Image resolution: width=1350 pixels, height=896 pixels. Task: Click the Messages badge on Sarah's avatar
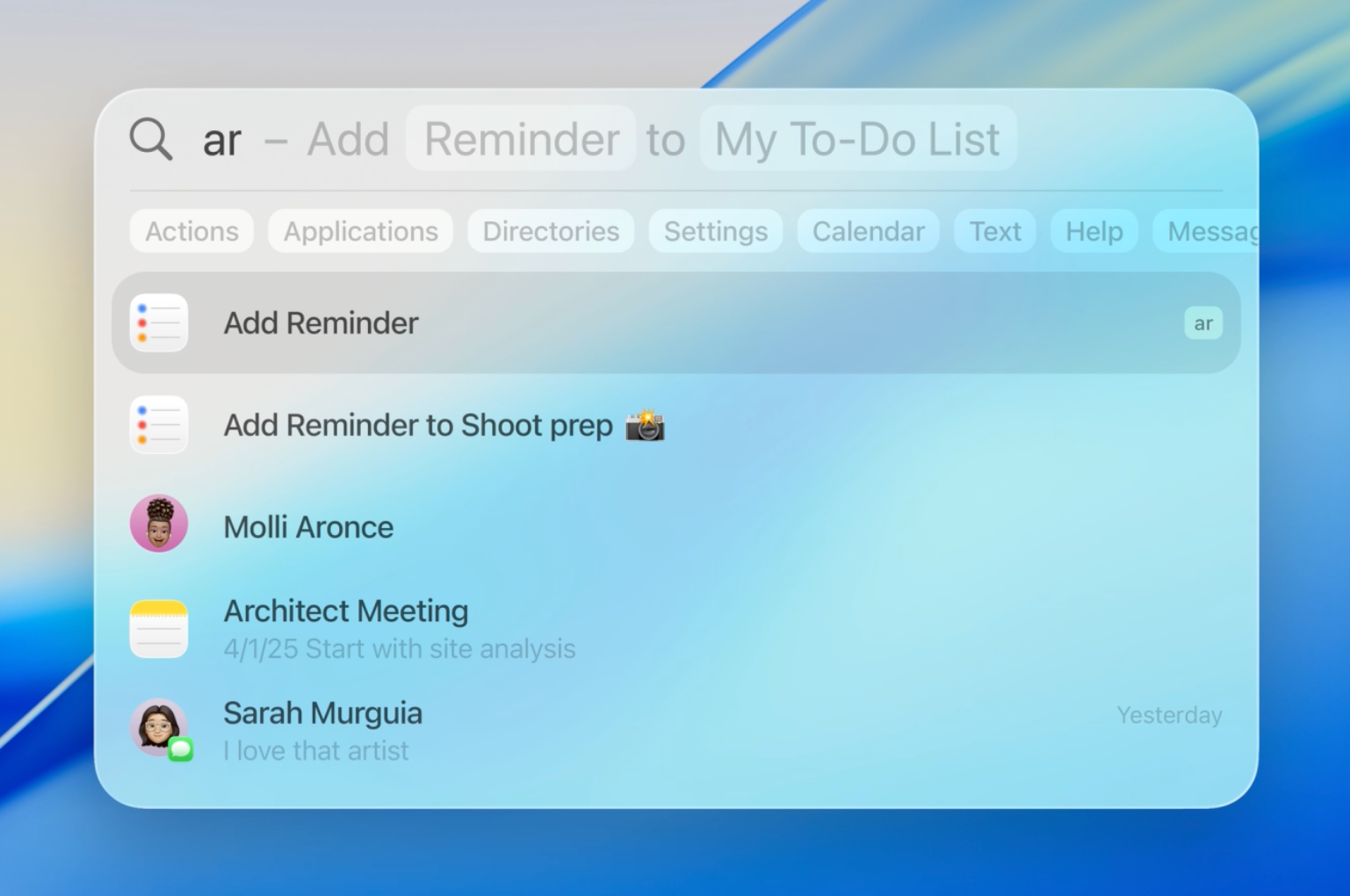click(181, 749)
